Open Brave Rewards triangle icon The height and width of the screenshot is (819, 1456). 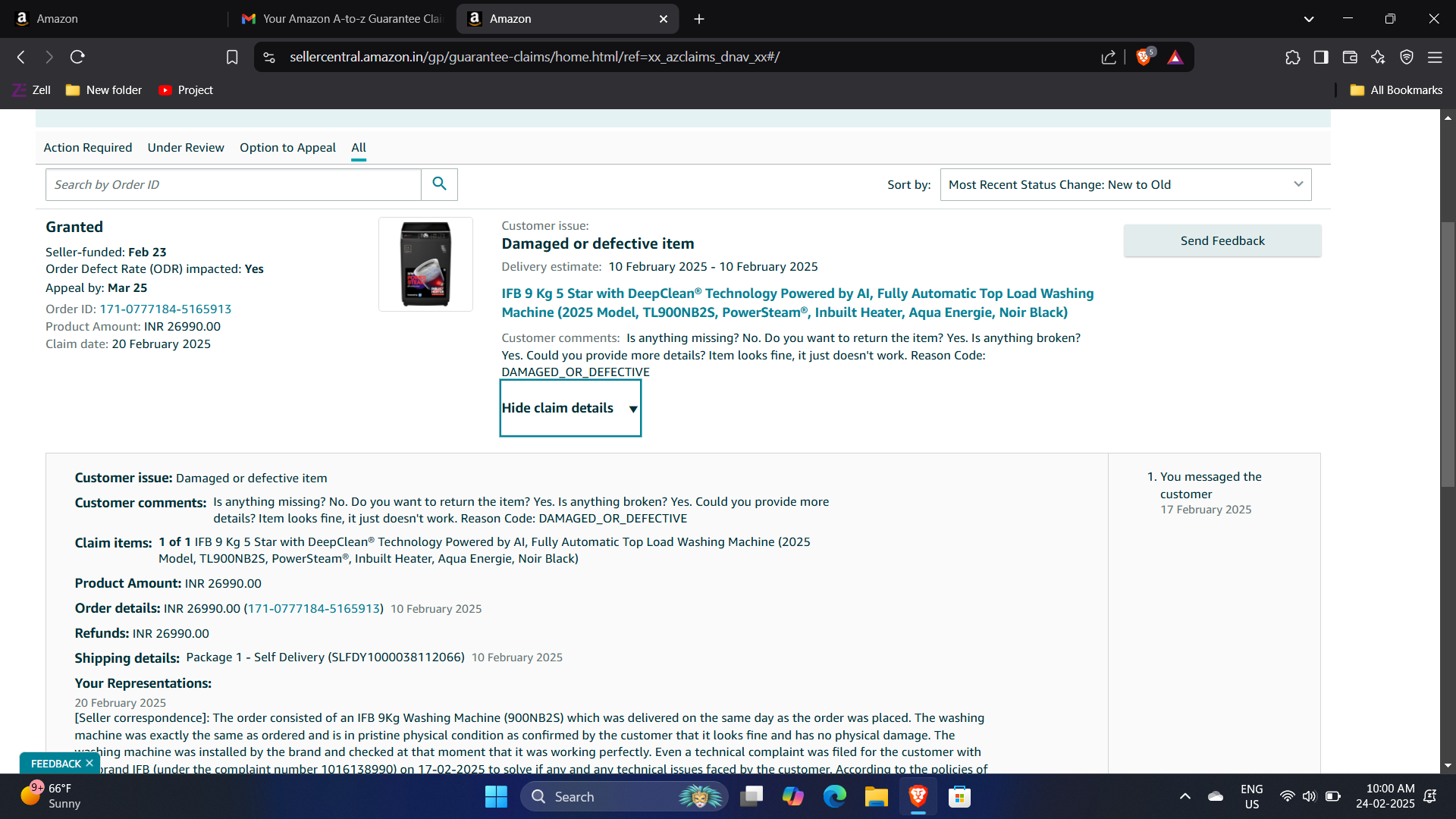click(x=1175, y=57)
